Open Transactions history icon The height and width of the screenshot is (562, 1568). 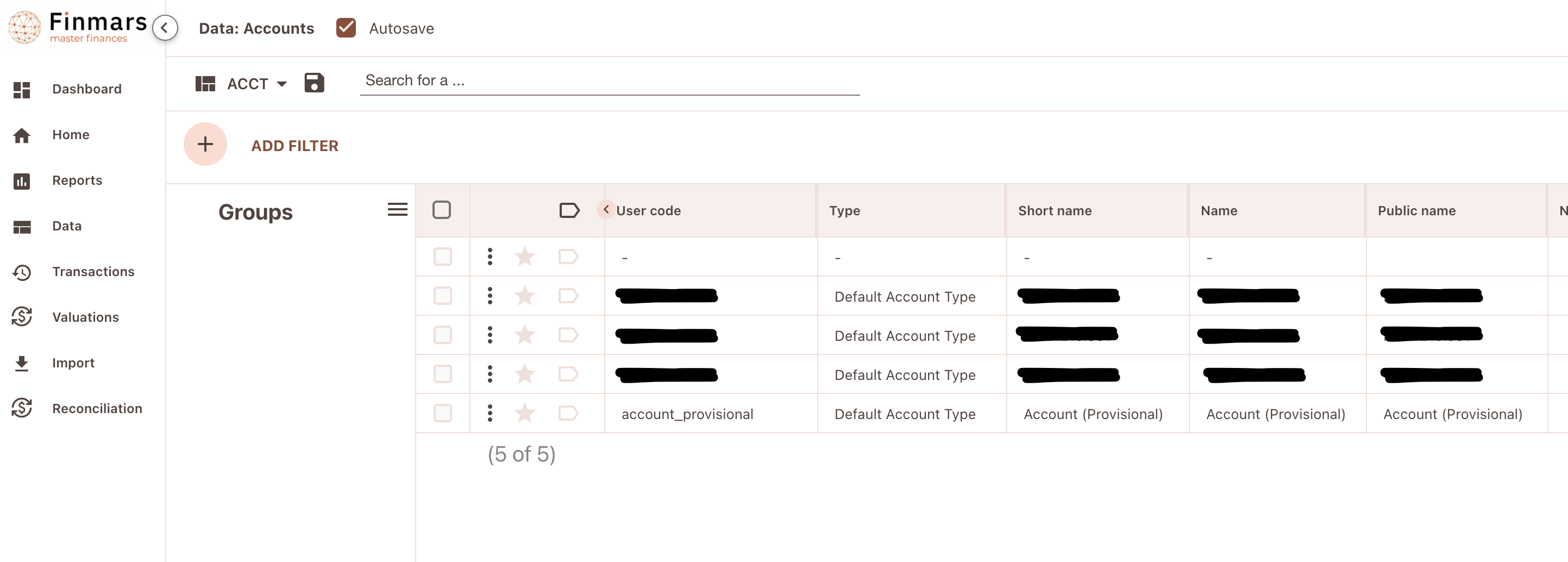tap(22, 272)
